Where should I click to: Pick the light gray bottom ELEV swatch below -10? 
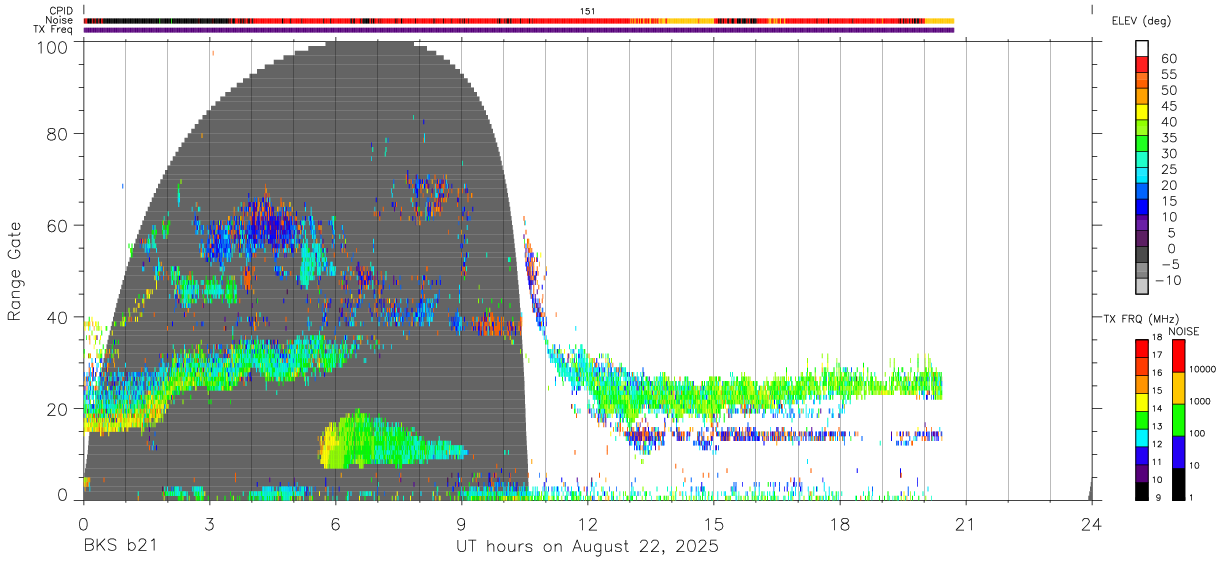point(1142,285)
